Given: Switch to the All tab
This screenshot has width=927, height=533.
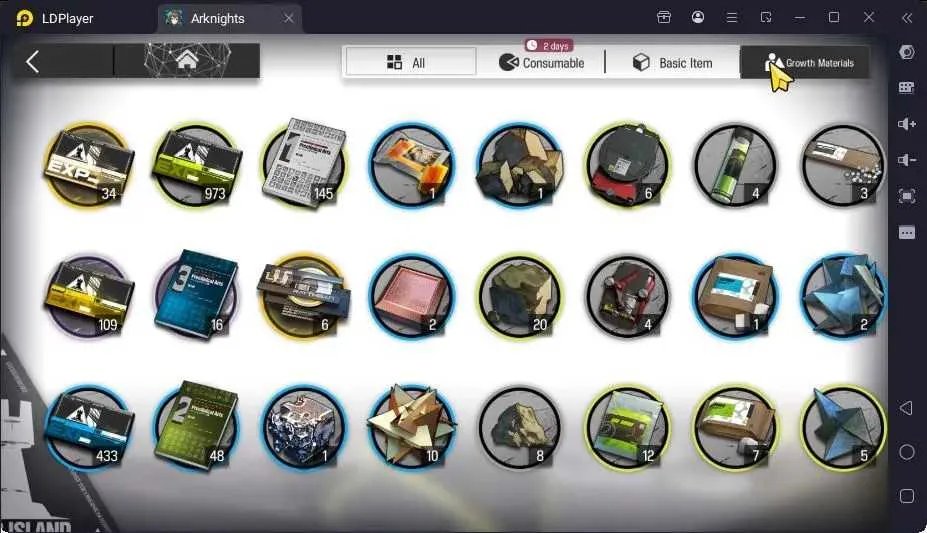Looking at the screenshot, I should (x=410, y=62).
